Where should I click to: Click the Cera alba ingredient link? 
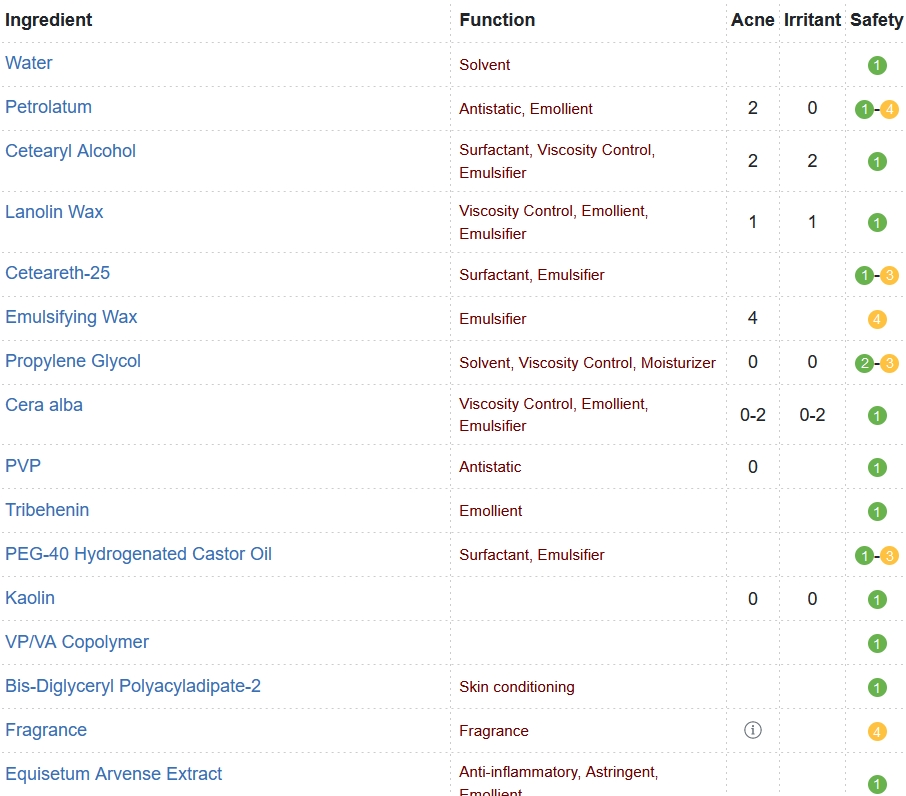pyautogui.click(x=44, y=405)
